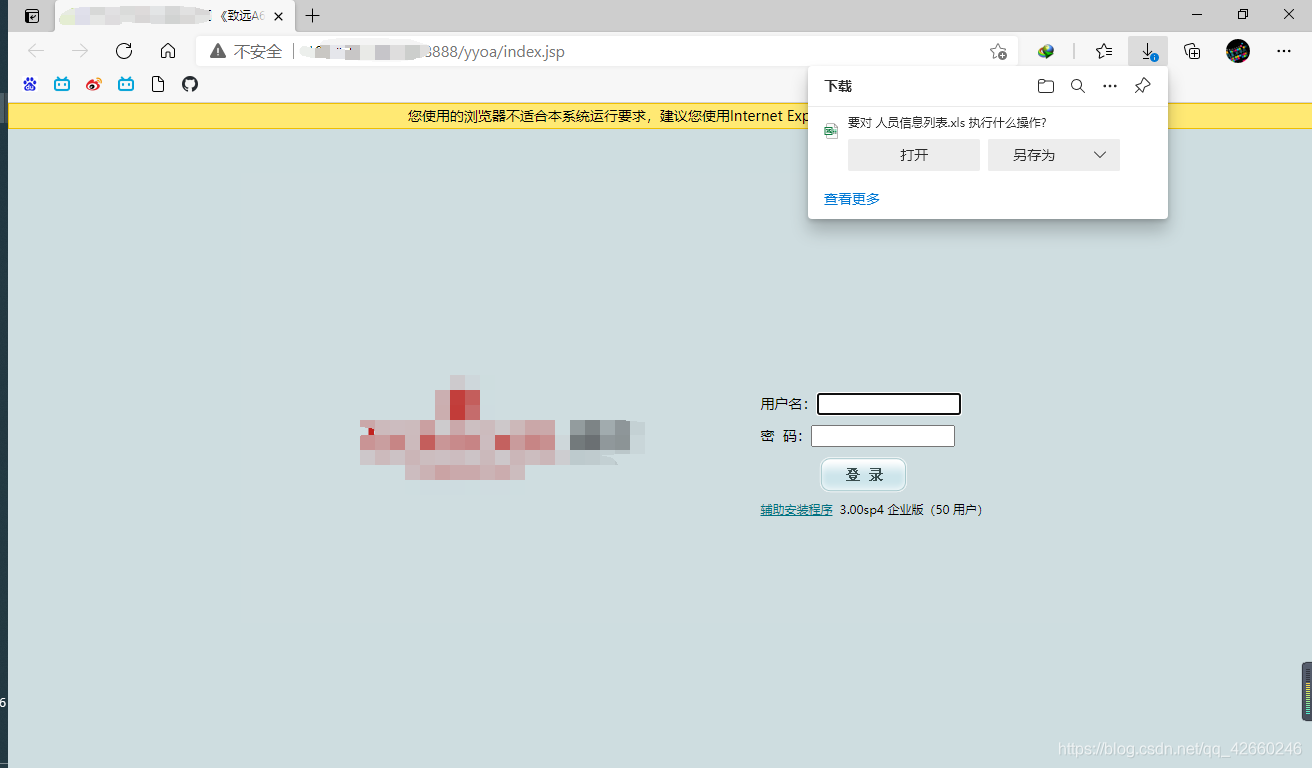Viewport: 1312px width, 768px height.
Task: Click the yellow browser warning banner text
Action: pyautogui.click(x=609, y=116)
